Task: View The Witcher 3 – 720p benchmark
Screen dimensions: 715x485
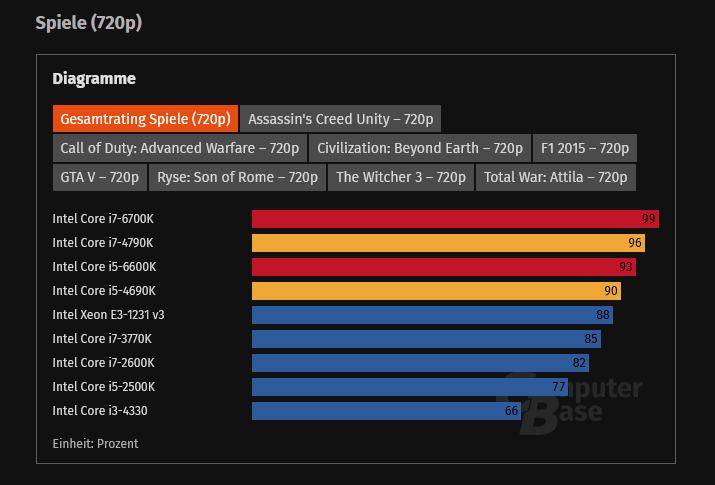Action: coord(401,177)
